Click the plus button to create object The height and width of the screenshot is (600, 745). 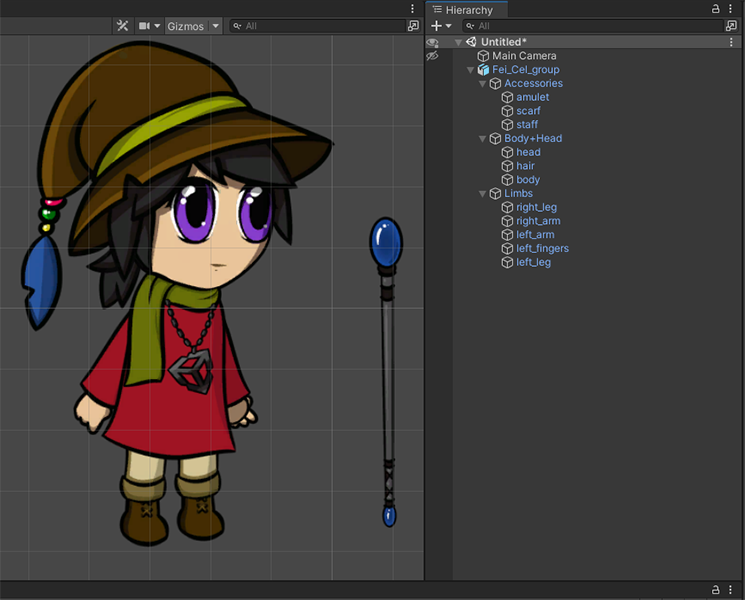[x=436, y=26]
